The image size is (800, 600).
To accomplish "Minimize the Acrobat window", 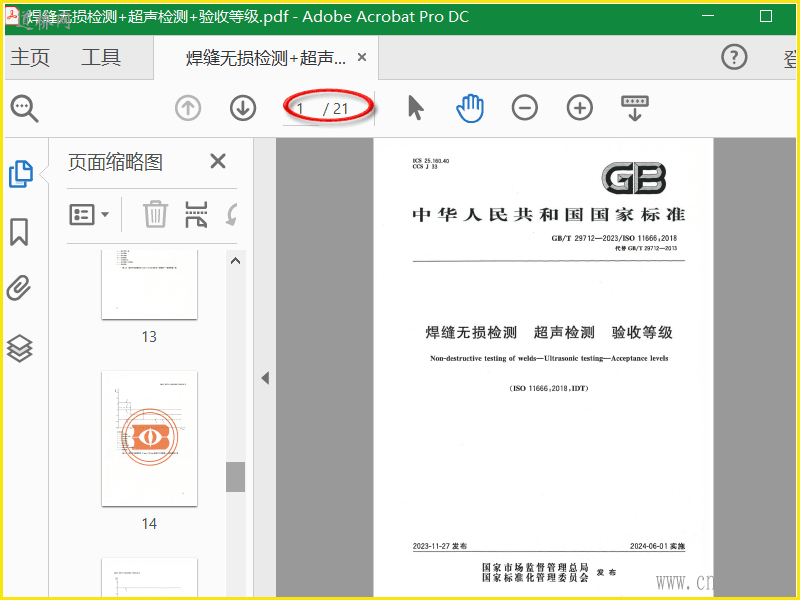I will coord(708,16).
